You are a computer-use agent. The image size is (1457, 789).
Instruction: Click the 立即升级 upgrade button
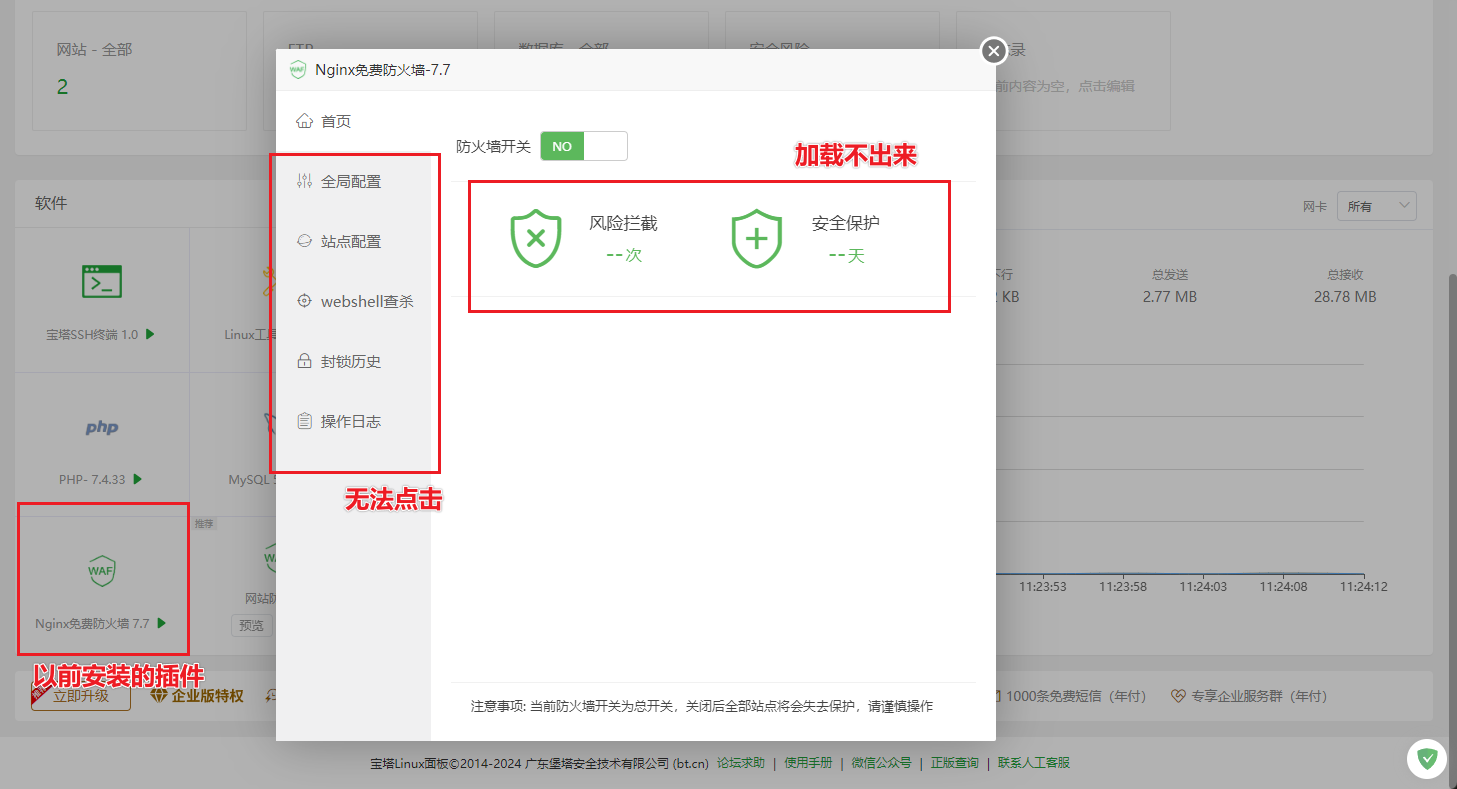81,696
